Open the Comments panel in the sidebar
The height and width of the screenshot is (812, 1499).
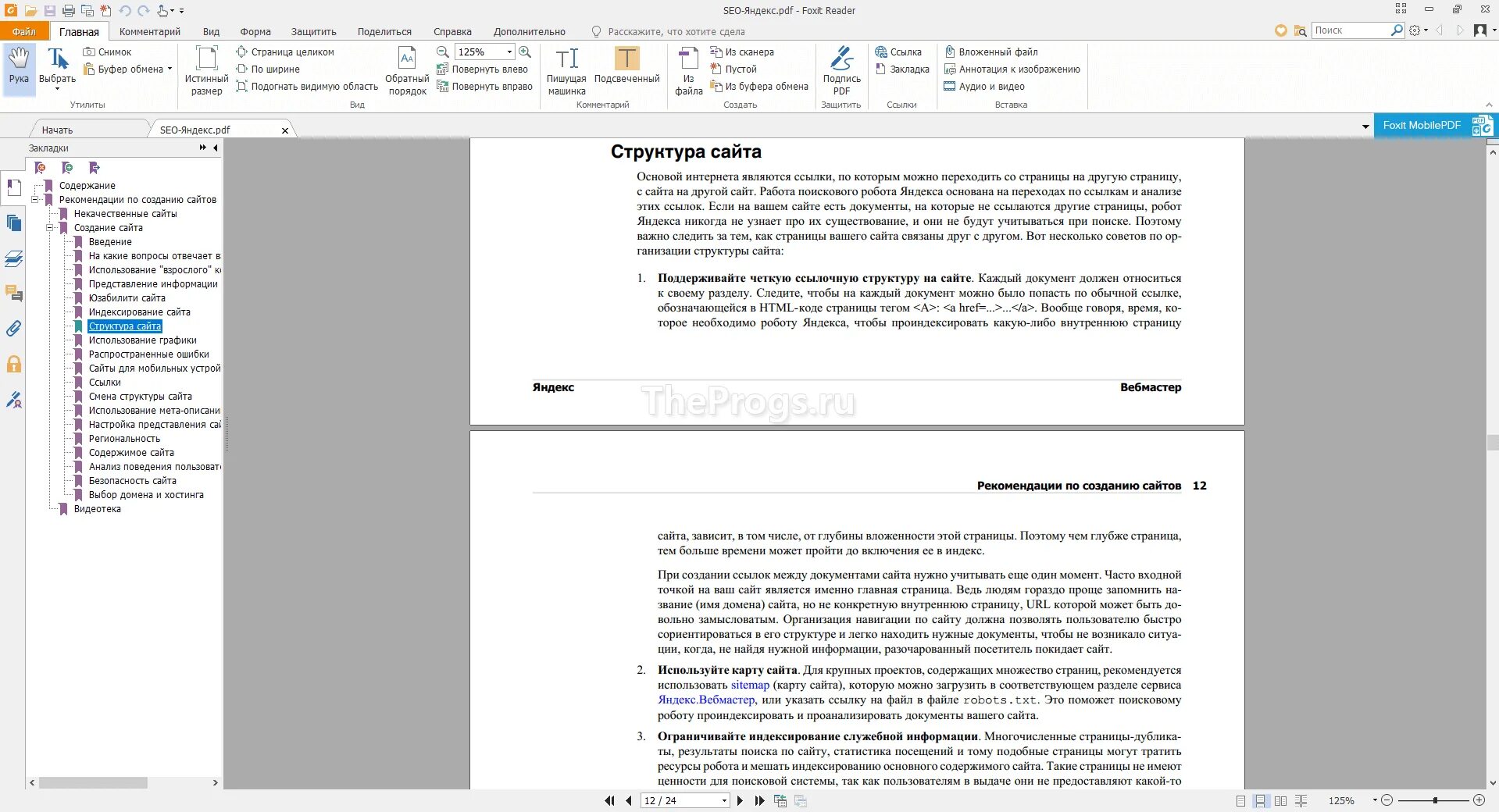pyautogui.click(x=14, y=294)
